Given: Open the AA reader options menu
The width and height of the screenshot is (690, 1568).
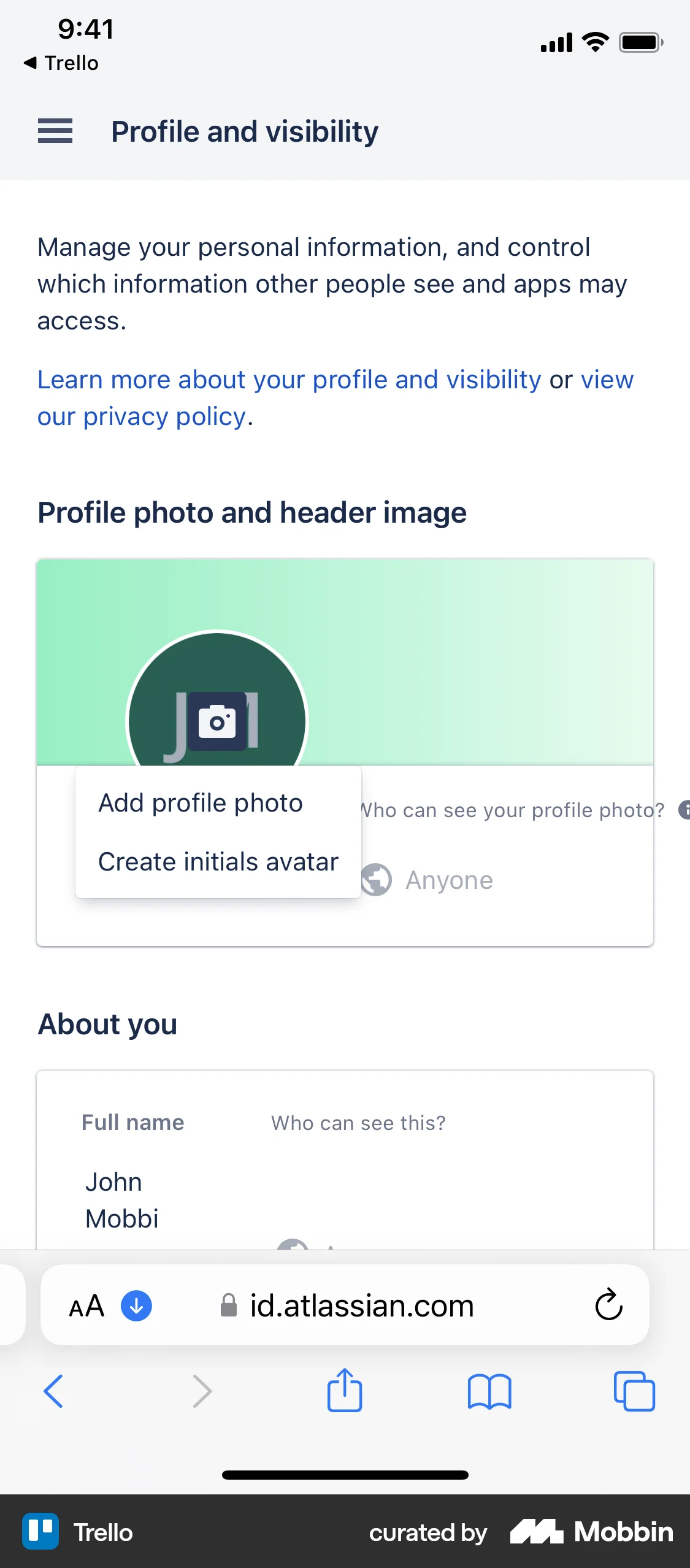Looking at the screenshot, I should coord(86,1305).
